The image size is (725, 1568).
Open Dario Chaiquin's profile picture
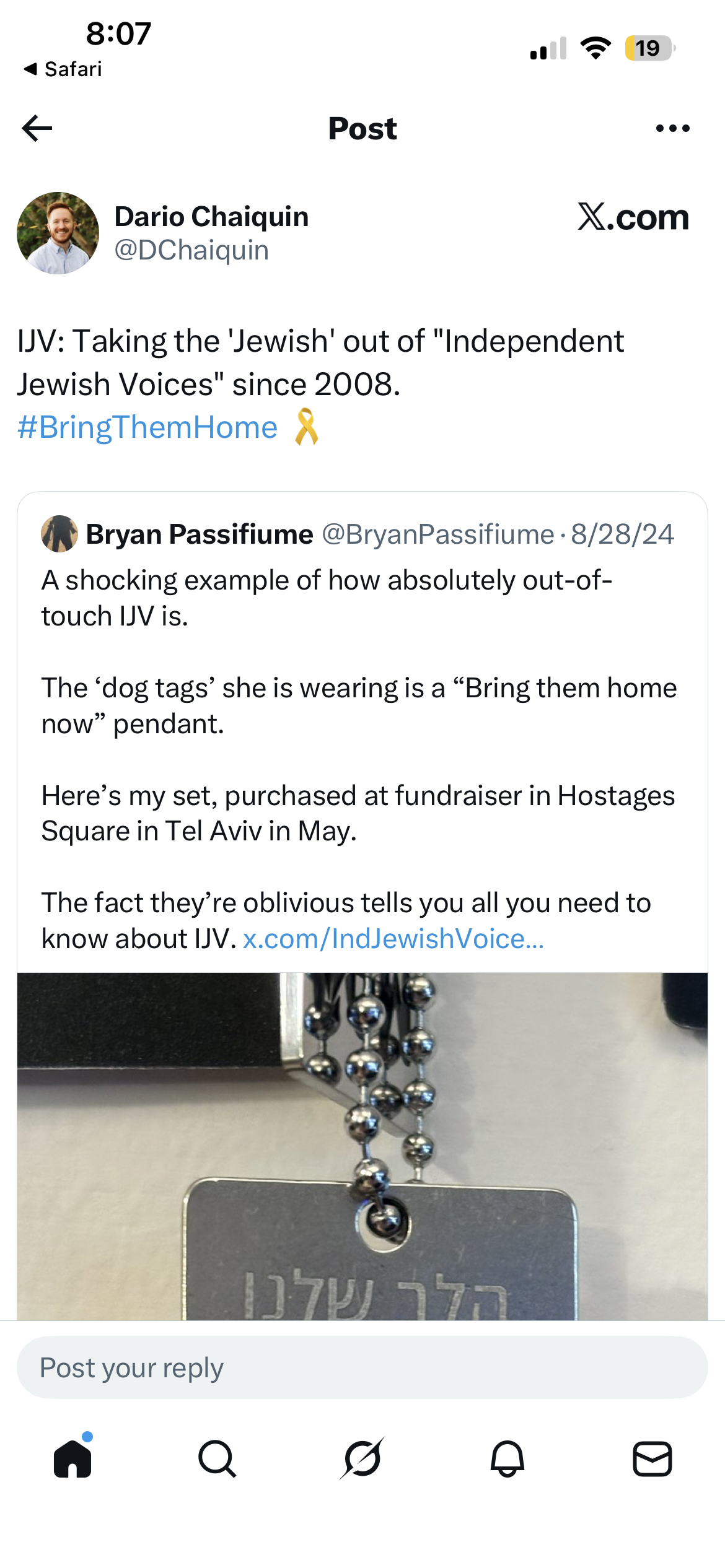coord(58,233)
